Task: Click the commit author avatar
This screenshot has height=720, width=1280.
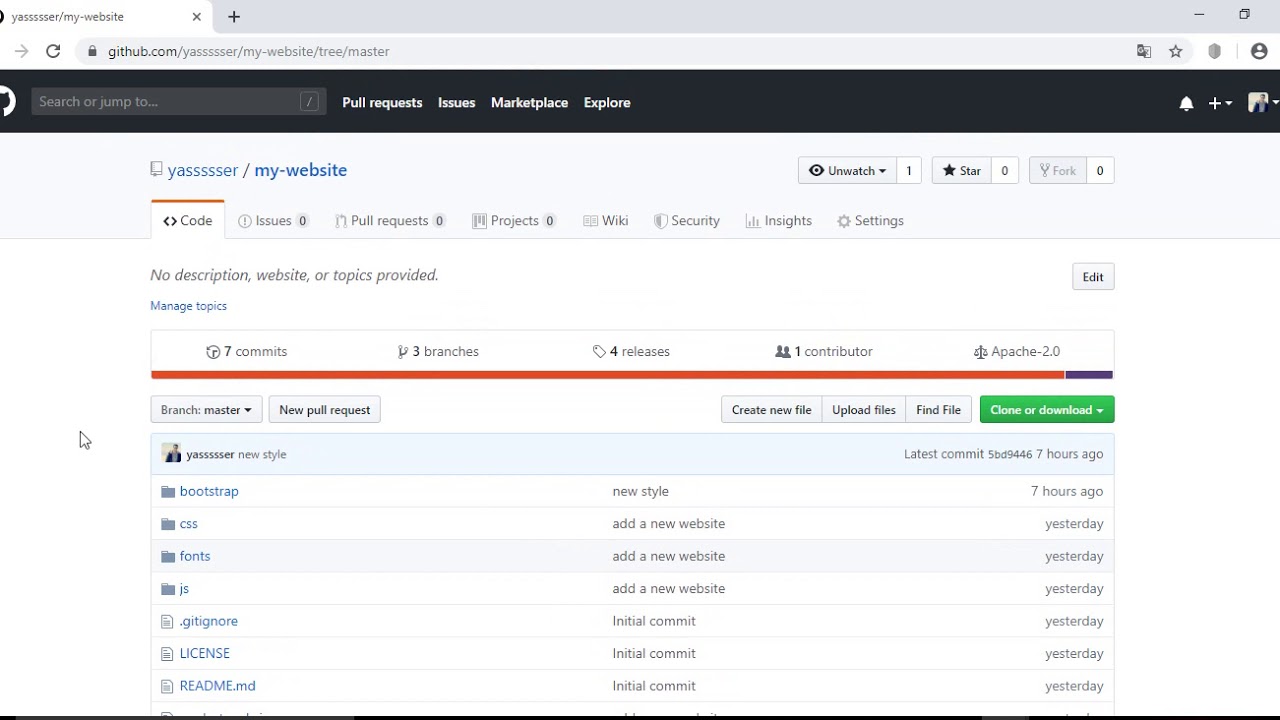Action: 172,454
